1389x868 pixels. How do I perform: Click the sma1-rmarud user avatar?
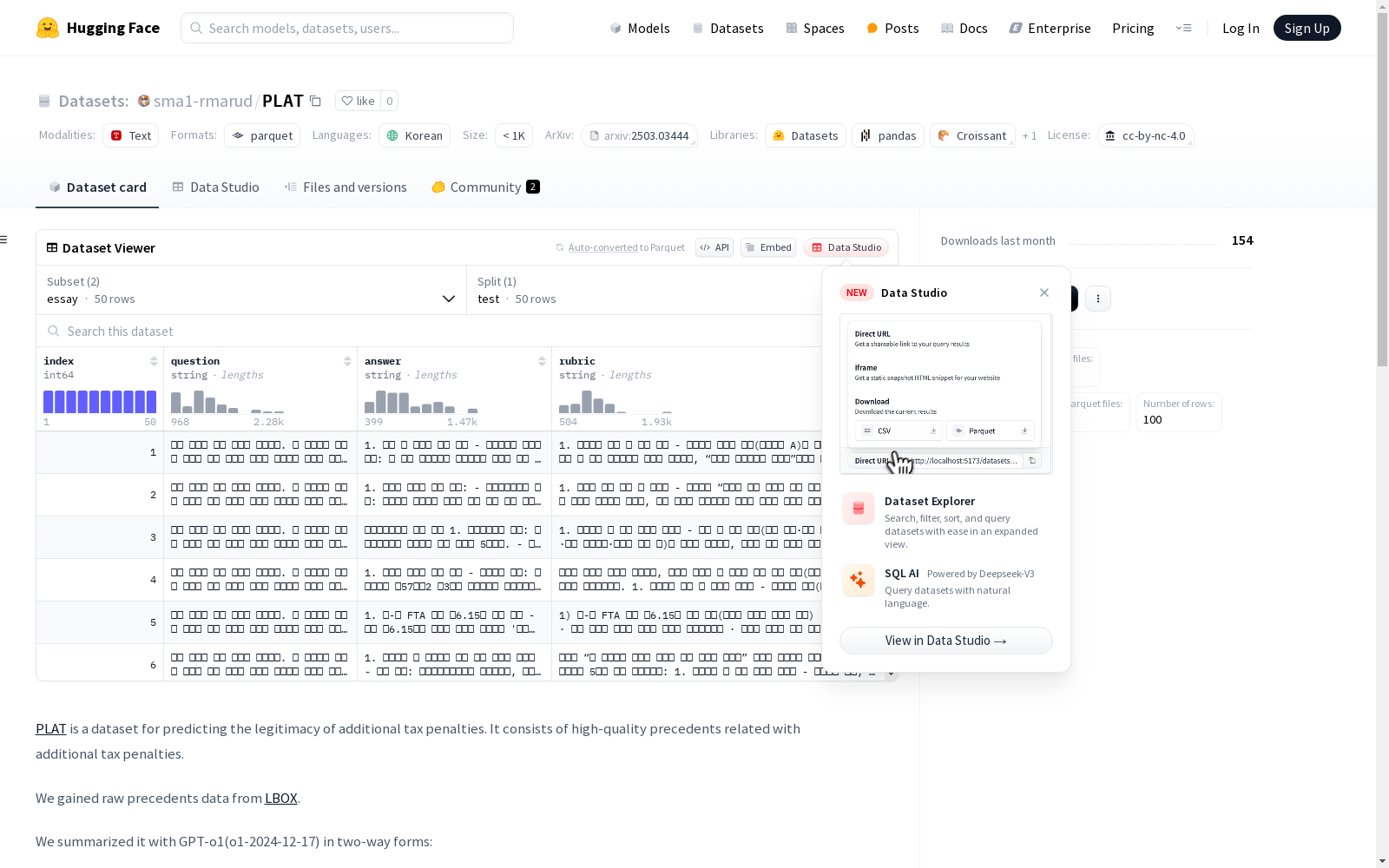coord(144,101)
